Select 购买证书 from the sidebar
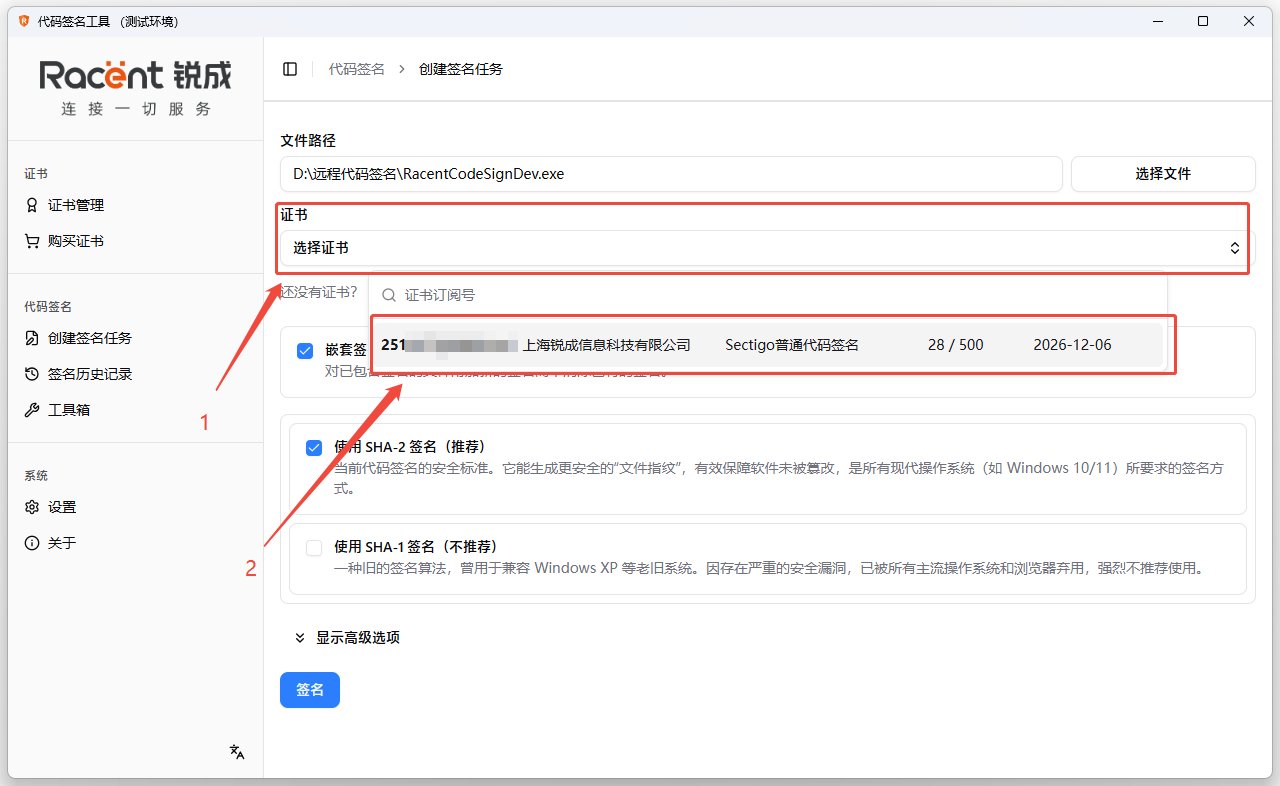Viewport: 1280px width, 786px height. (x=74, y=240)
